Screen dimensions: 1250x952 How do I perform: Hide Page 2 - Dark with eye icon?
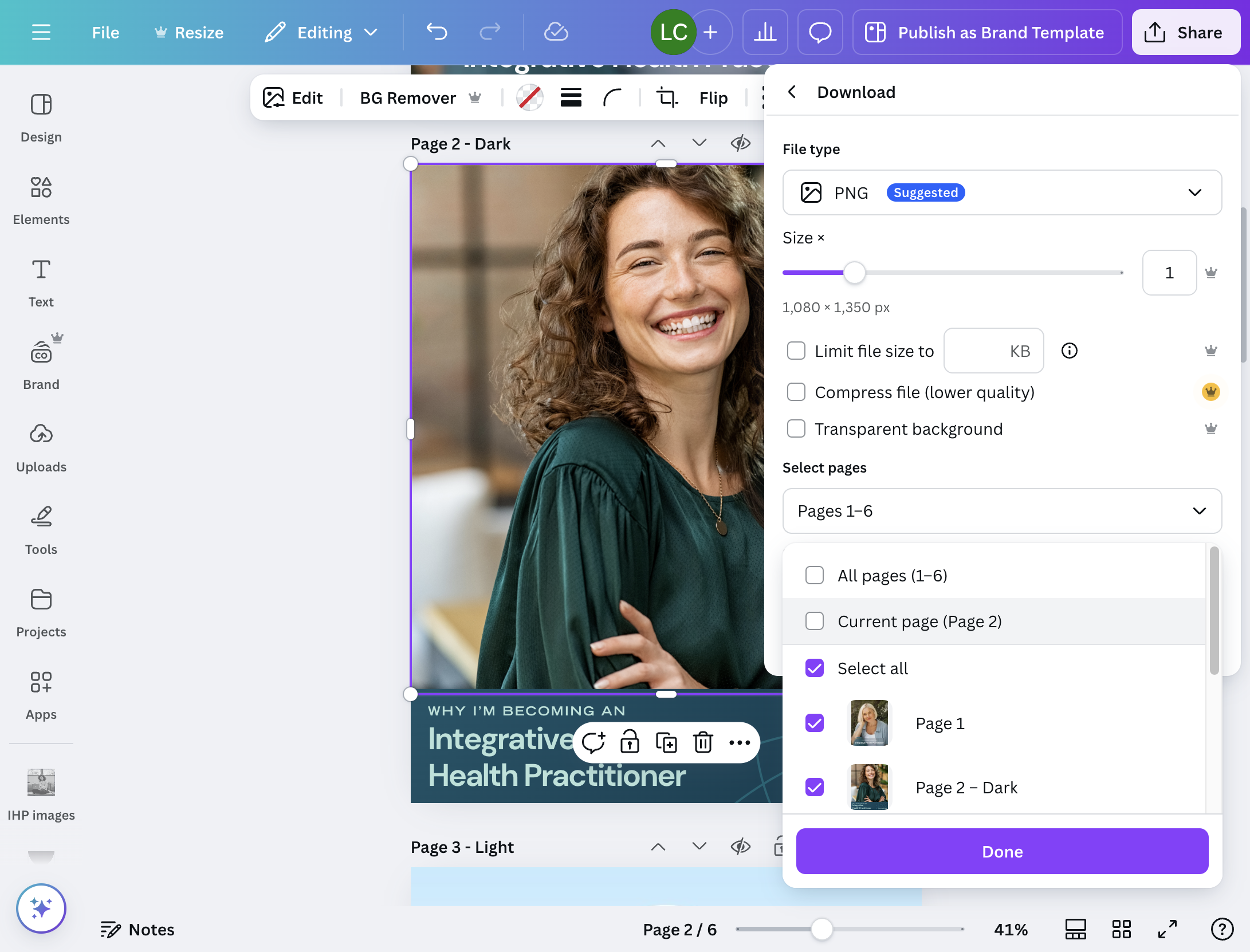[x=741, y=143]
